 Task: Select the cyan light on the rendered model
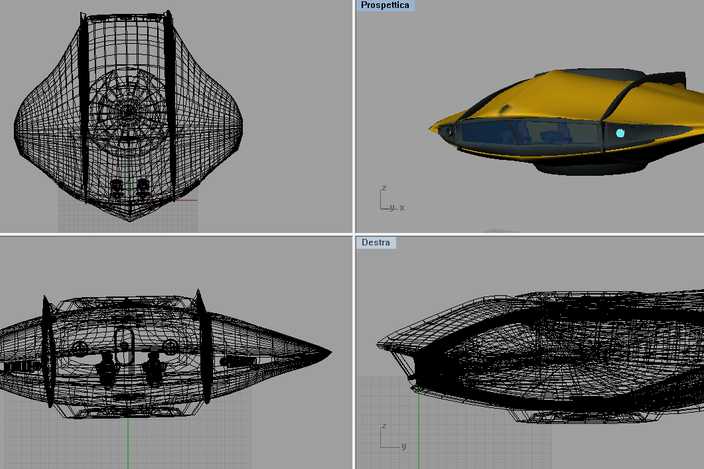coord(620,133)
